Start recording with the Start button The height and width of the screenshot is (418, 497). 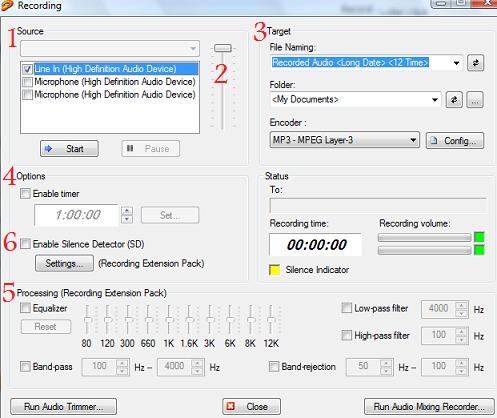[69, 148]
